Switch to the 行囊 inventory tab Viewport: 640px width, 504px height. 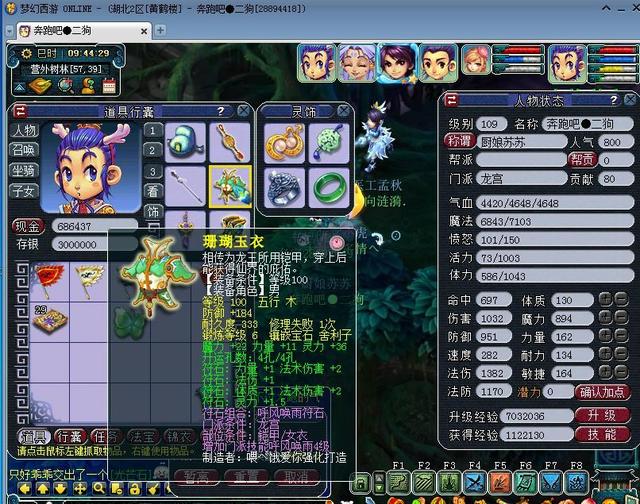tap(70, 437)
